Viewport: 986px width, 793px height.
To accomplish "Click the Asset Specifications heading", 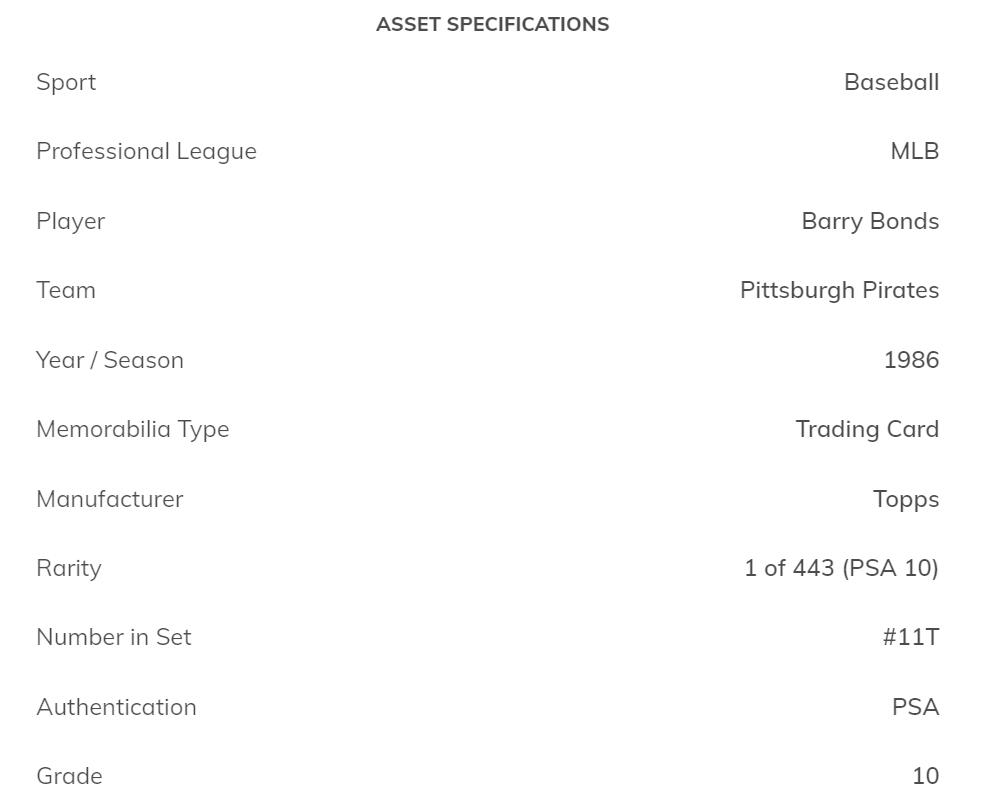I will [492, 24].
